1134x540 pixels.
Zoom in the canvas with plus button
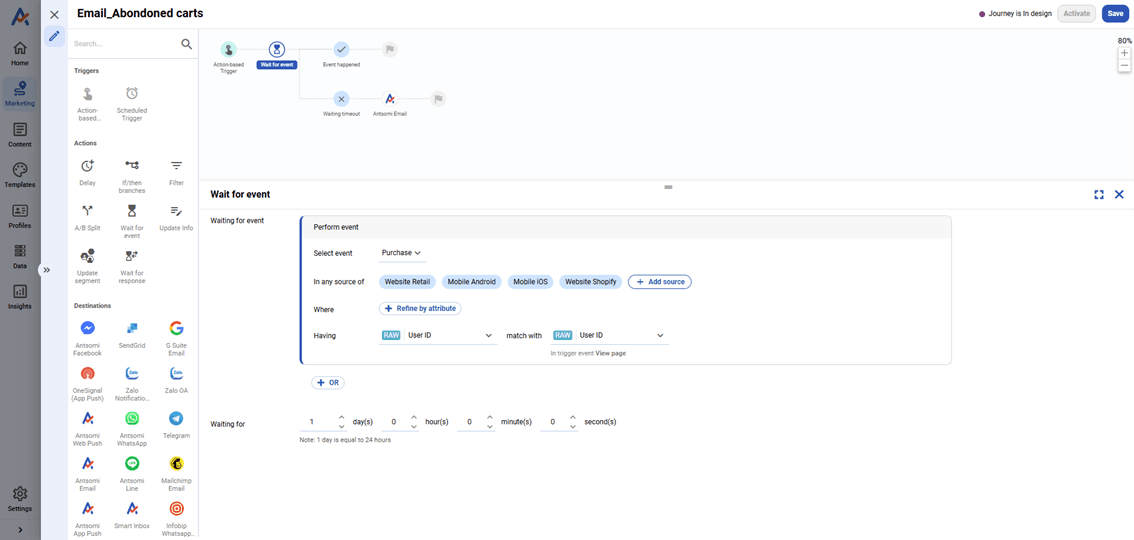coord(1124,53)
